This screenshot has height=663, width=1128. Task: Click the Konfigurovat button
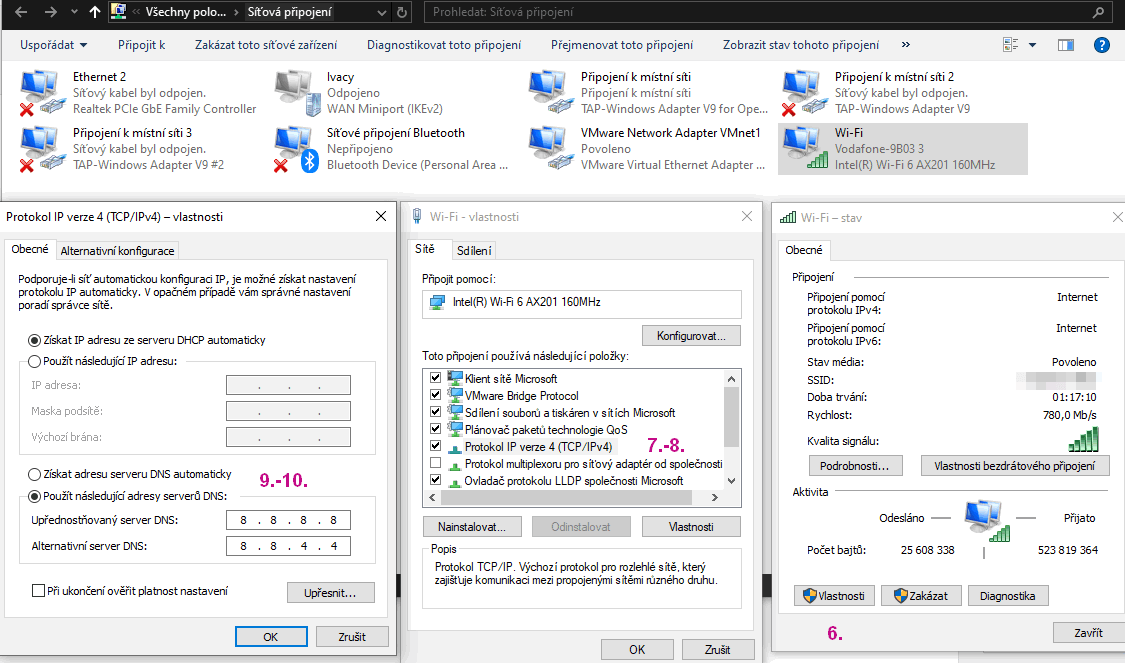coord(690,335)
